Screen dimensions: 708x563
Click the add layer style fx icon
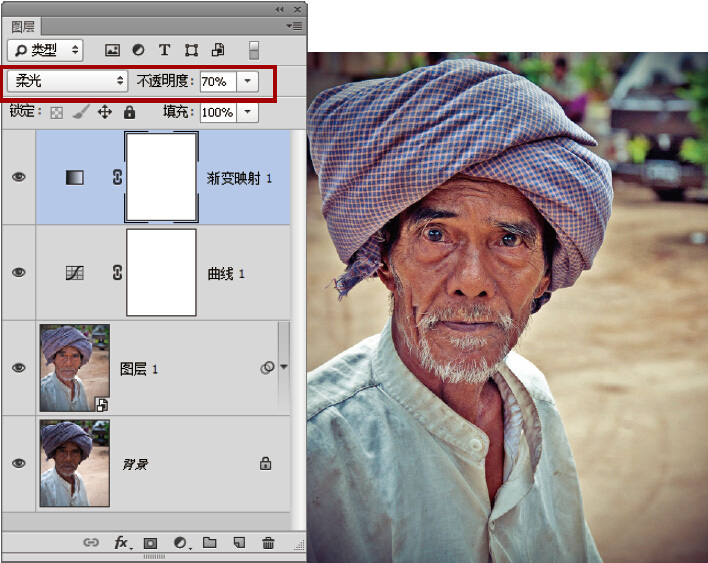pos(123,543)
